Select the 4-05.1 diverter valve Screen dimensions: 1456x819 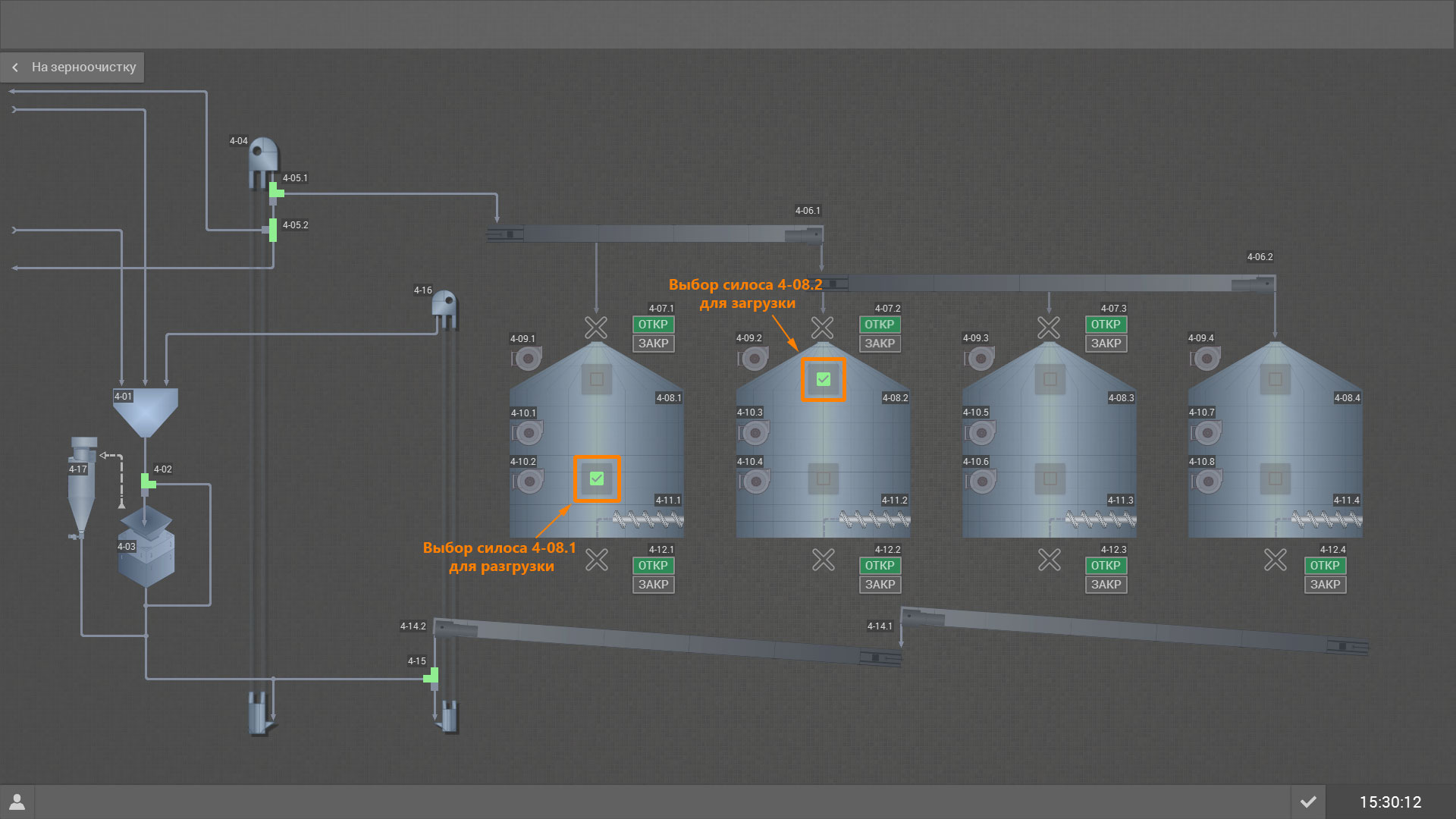(x=275, y=191)
